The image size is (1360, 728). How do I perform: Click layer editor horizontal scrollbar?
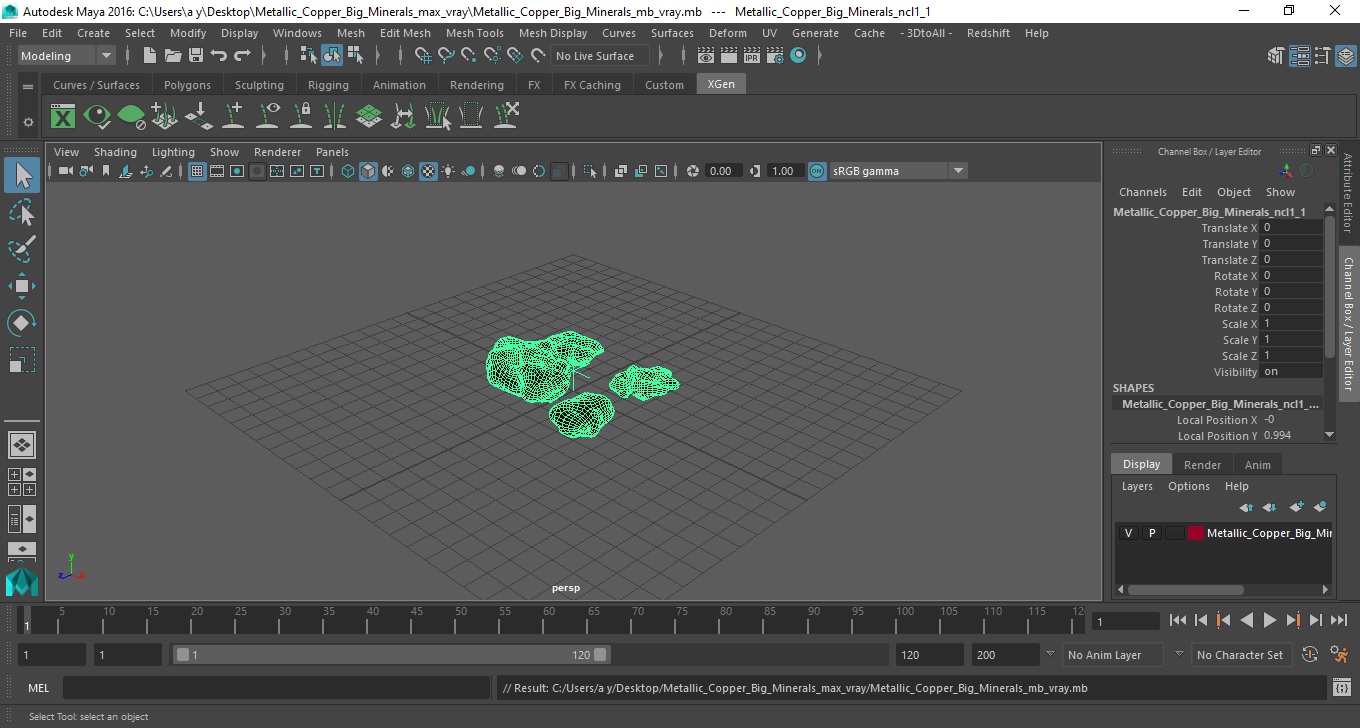pos(1187,590)
